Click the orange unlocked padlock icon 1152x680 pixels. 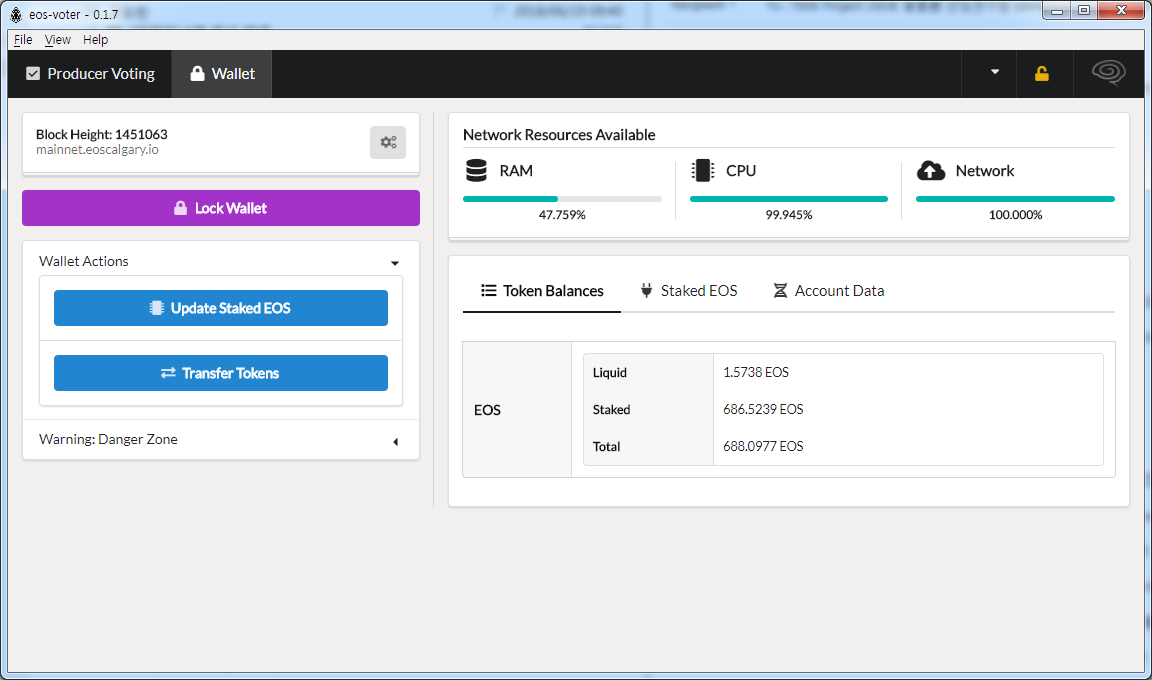coord(1042,73)
